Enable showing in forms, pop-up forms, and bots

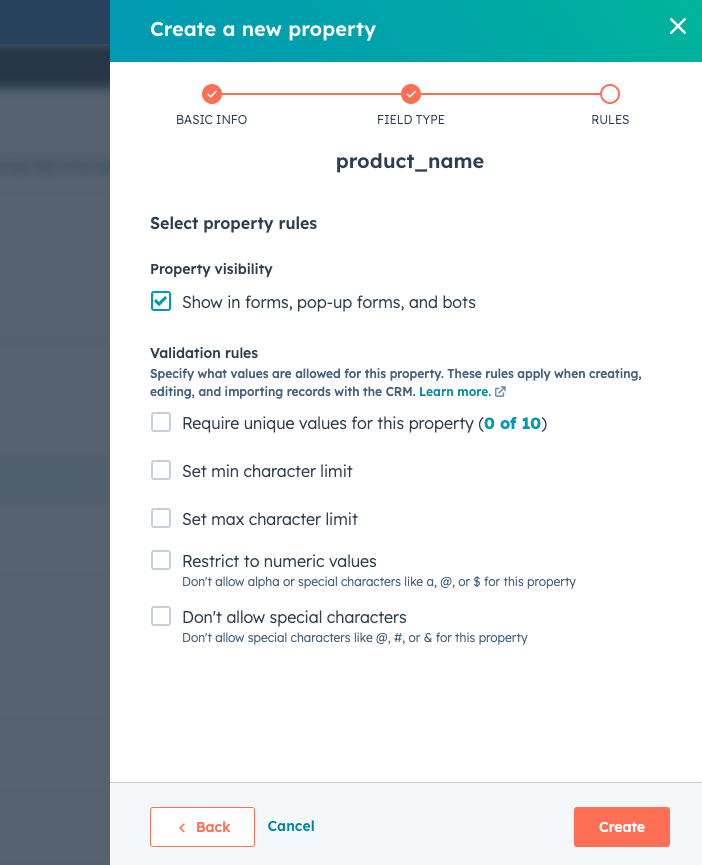[161, 301]
